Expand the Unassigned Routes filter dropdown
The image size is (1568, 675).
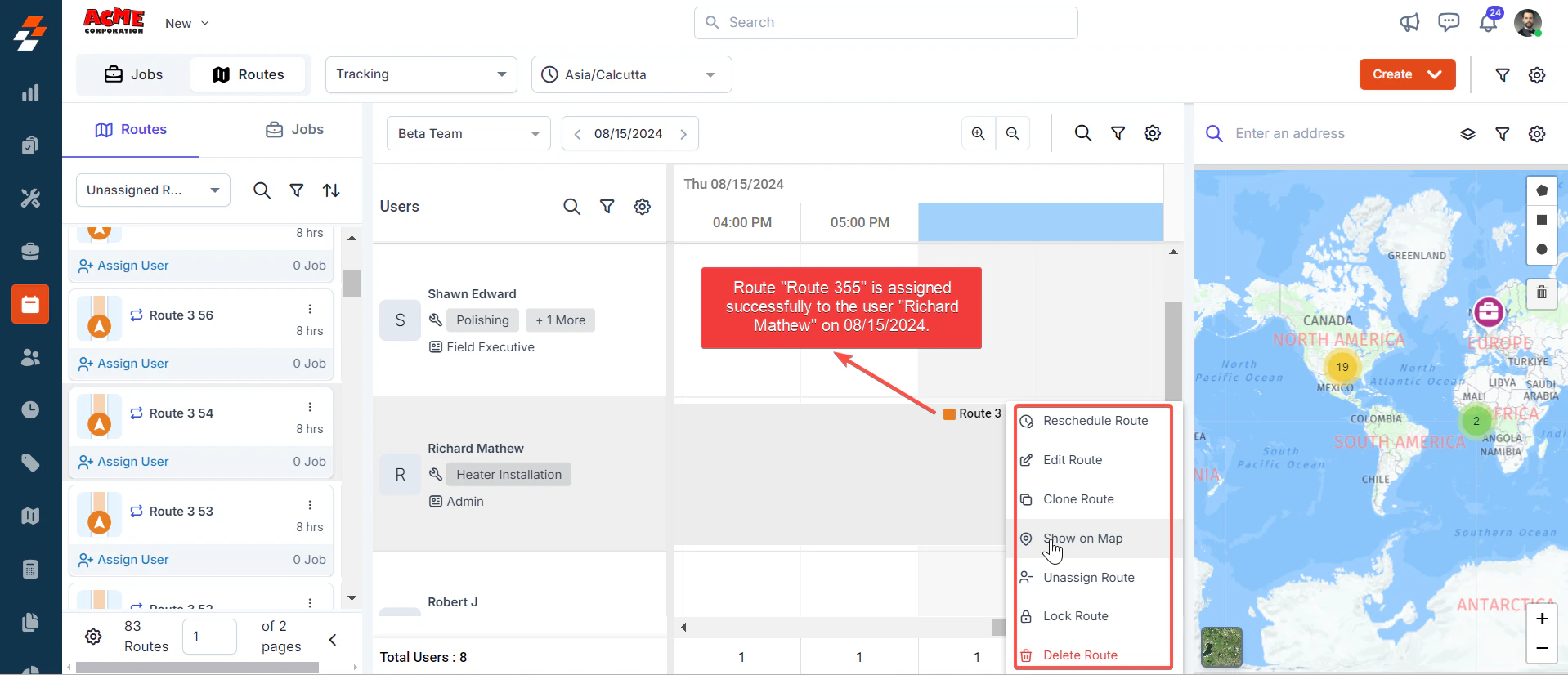point(153,190)
